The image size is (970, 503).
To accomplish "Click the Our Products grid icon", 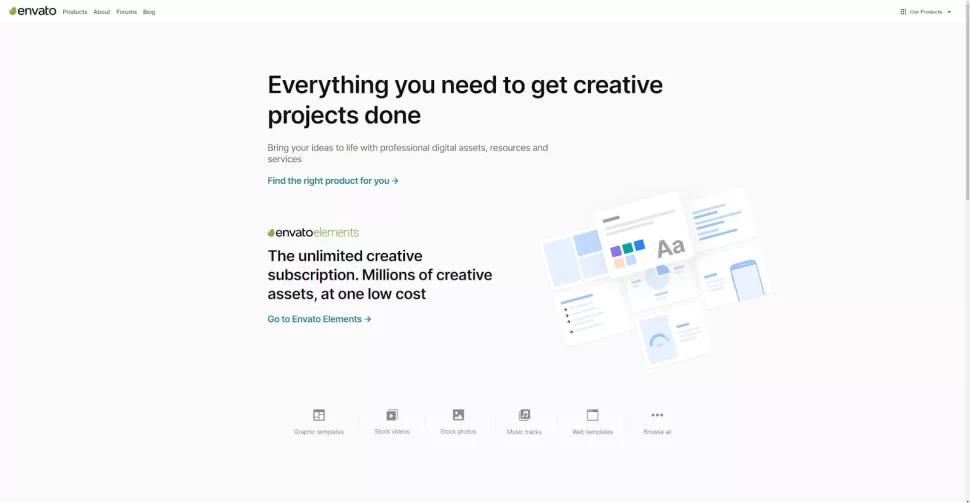I will 903,12.
